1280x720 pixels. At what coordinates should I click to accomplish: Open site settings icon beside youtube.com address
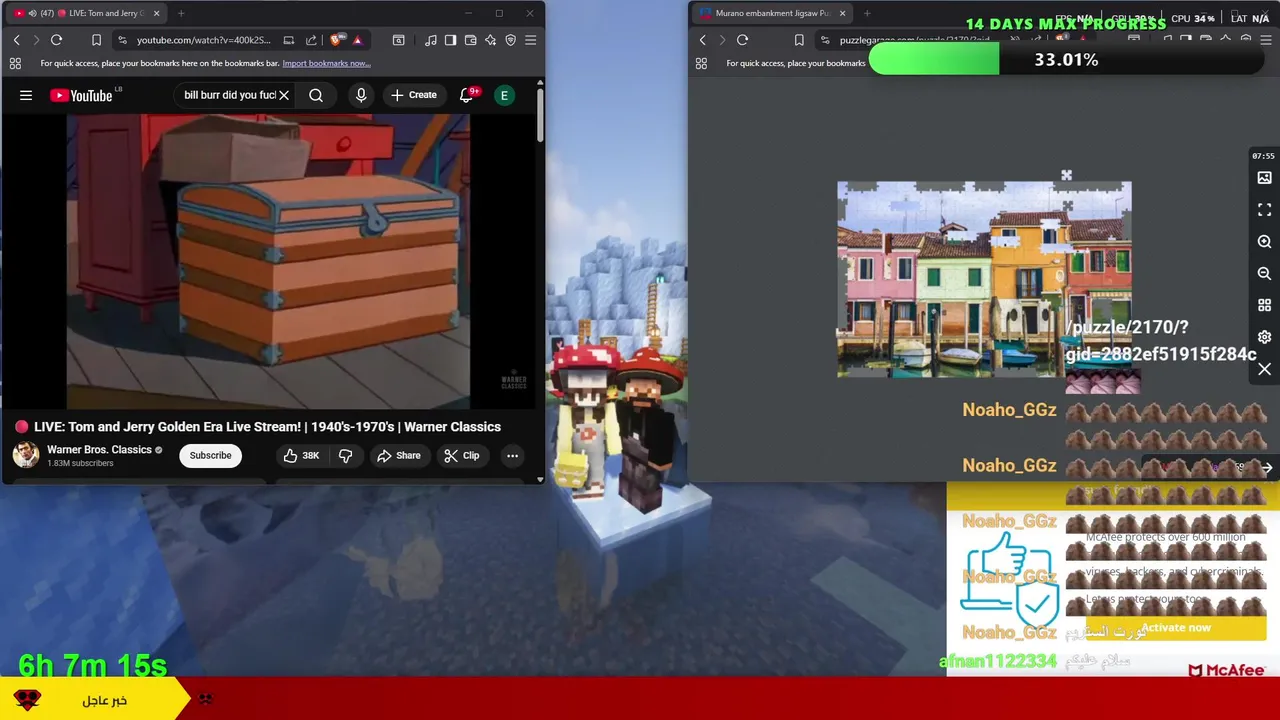point(122,40)
